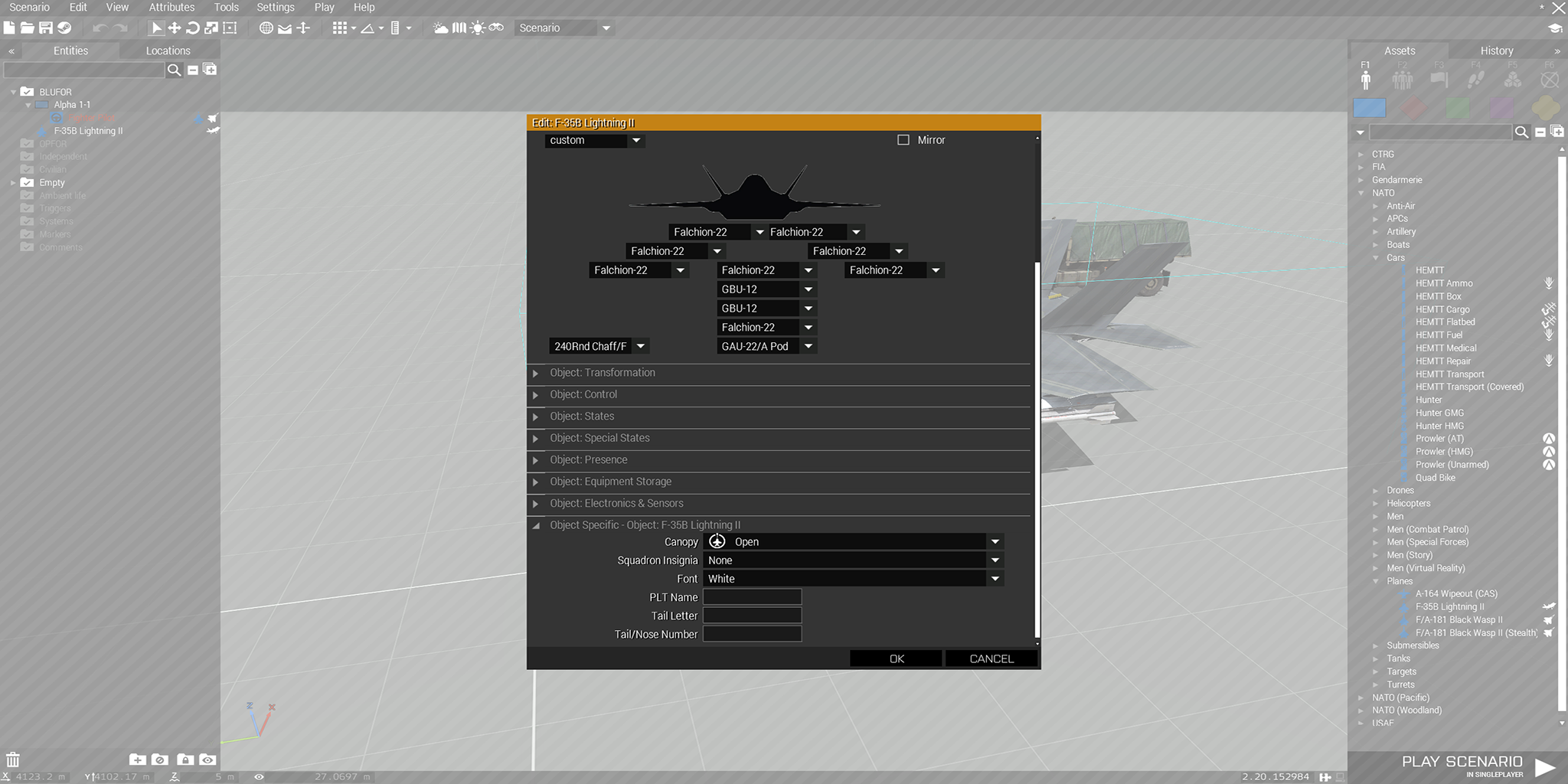Enable the Mirror checkbox

tap(903, 140)
